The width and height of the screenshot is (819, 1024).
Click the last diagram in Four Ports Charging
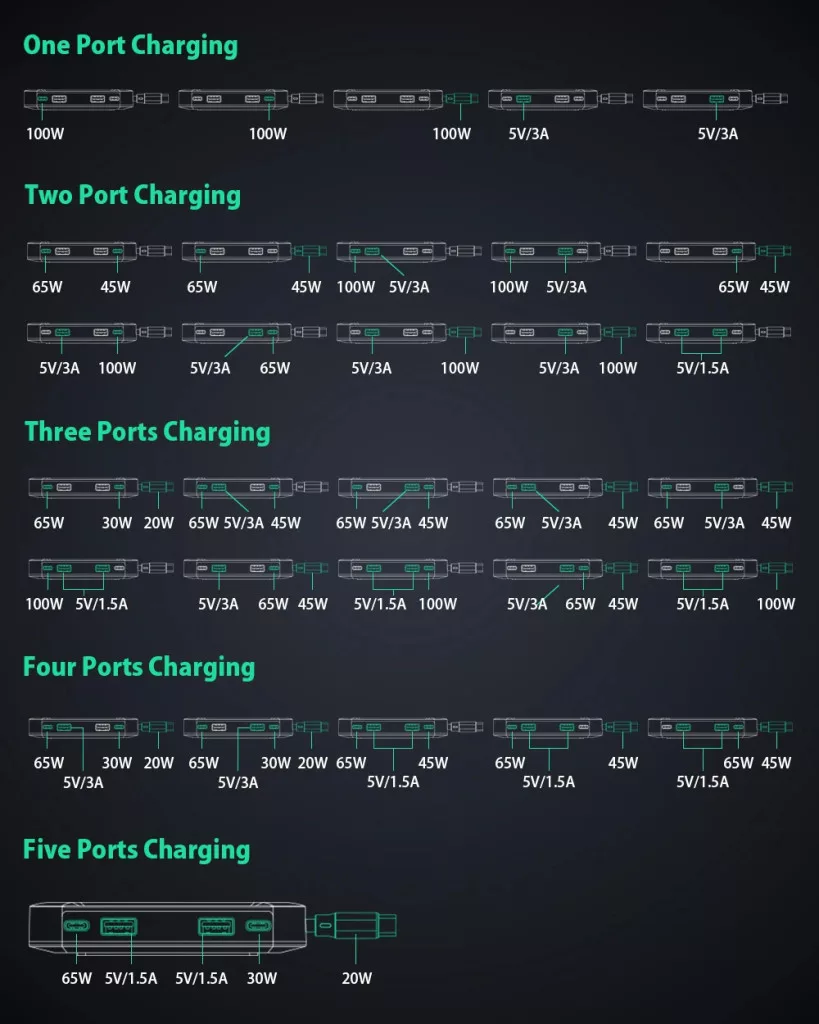click(720, 728)
